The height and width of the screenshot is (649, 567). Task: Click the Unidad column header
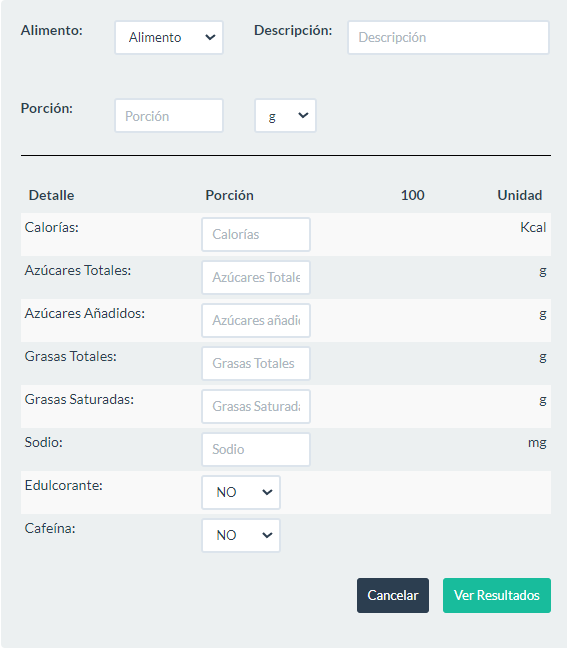click(519, 195)
